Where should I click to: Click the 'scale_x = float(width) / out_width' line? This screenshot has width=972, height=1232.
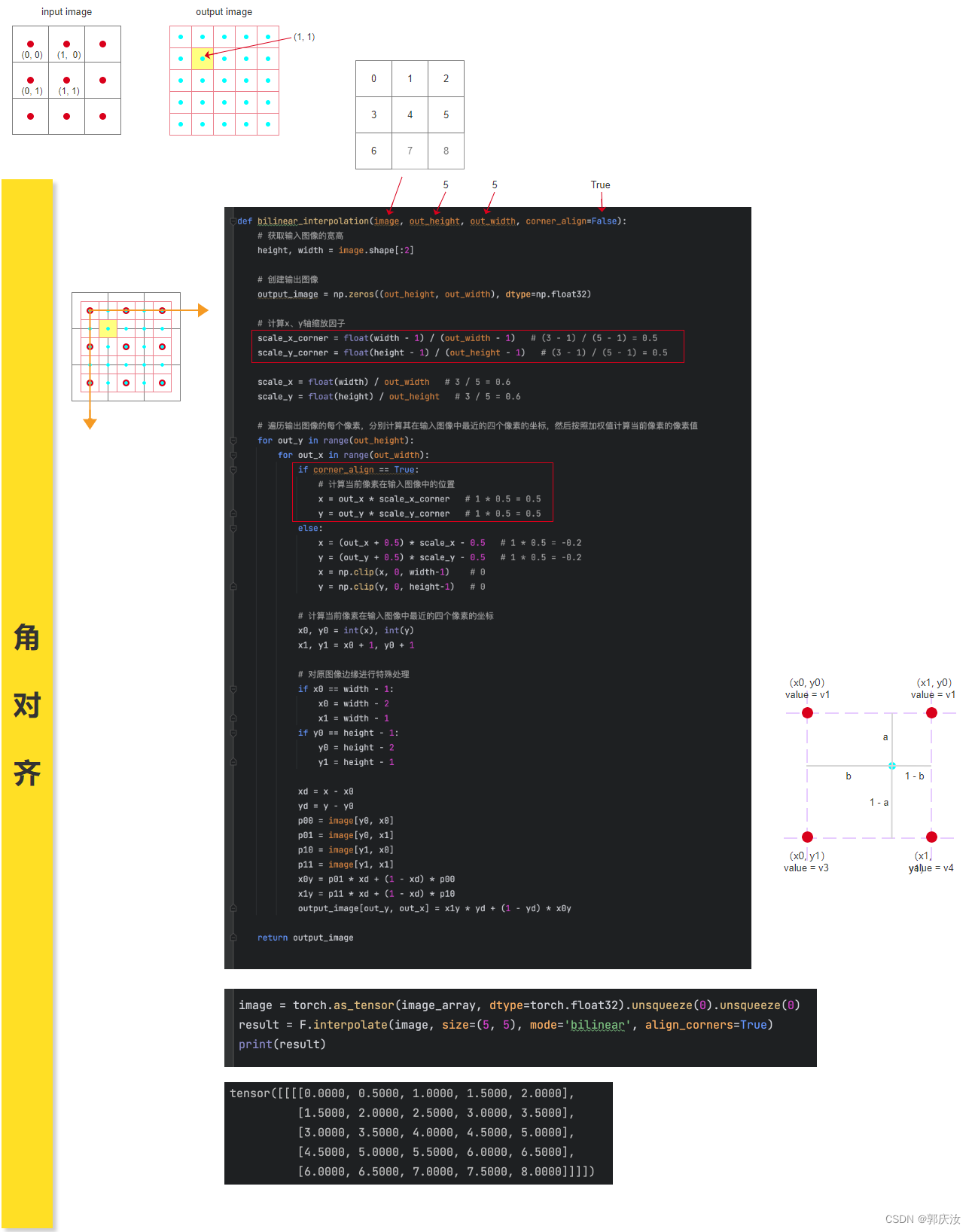[x=384, y=383]
